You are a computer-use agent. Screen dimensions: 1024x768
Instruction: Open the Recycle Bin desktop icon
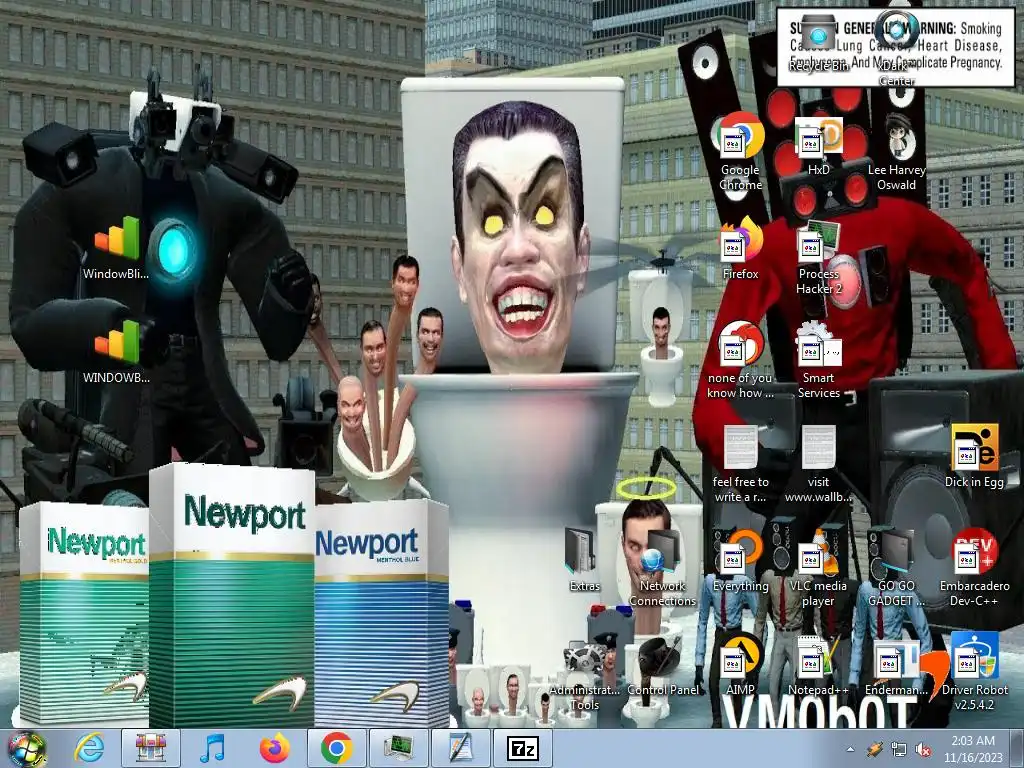[x=818, y=43]
